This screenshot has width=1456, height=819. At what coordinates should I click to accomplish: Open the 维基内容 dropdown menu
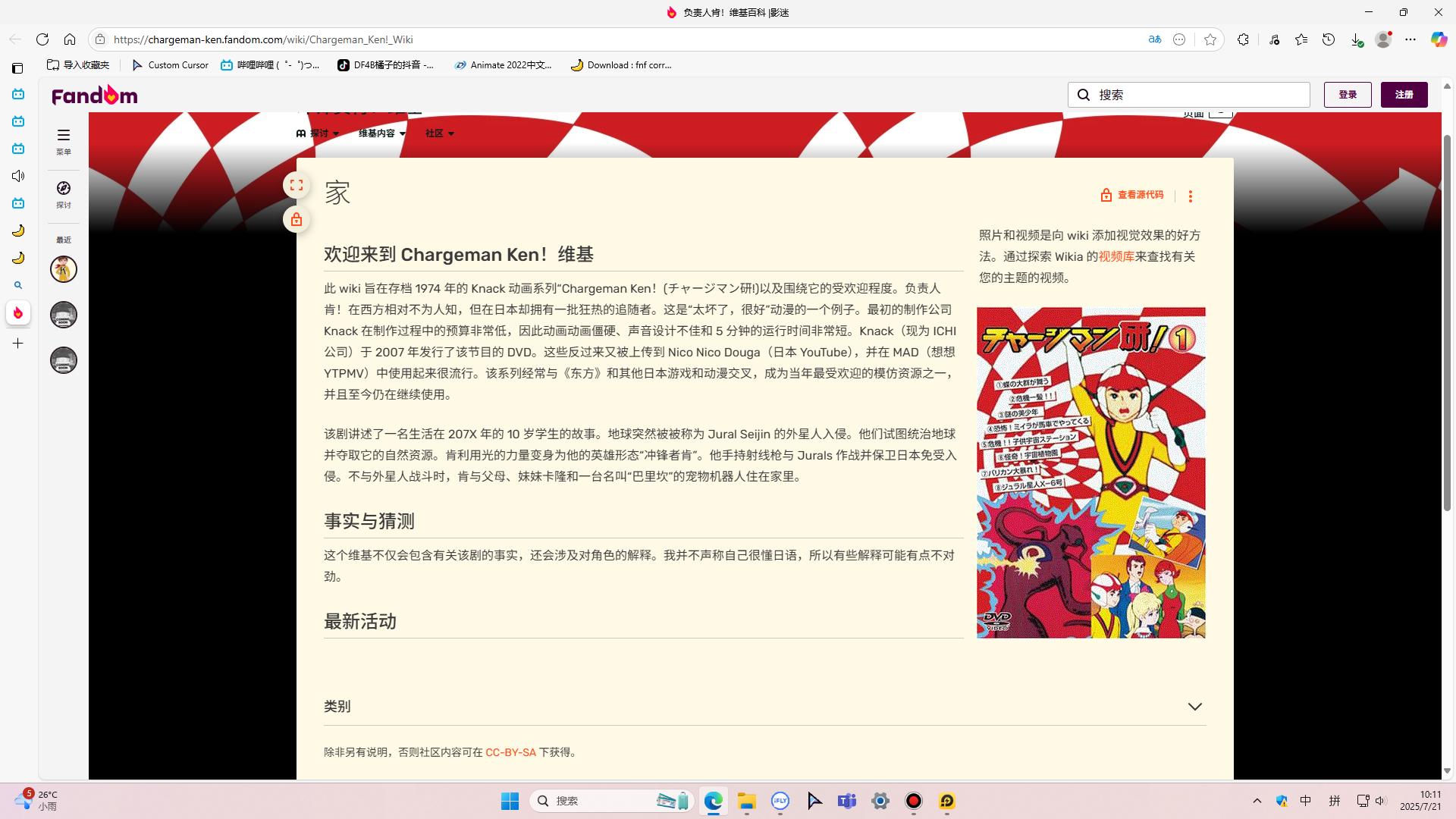(x=381, y=133)
